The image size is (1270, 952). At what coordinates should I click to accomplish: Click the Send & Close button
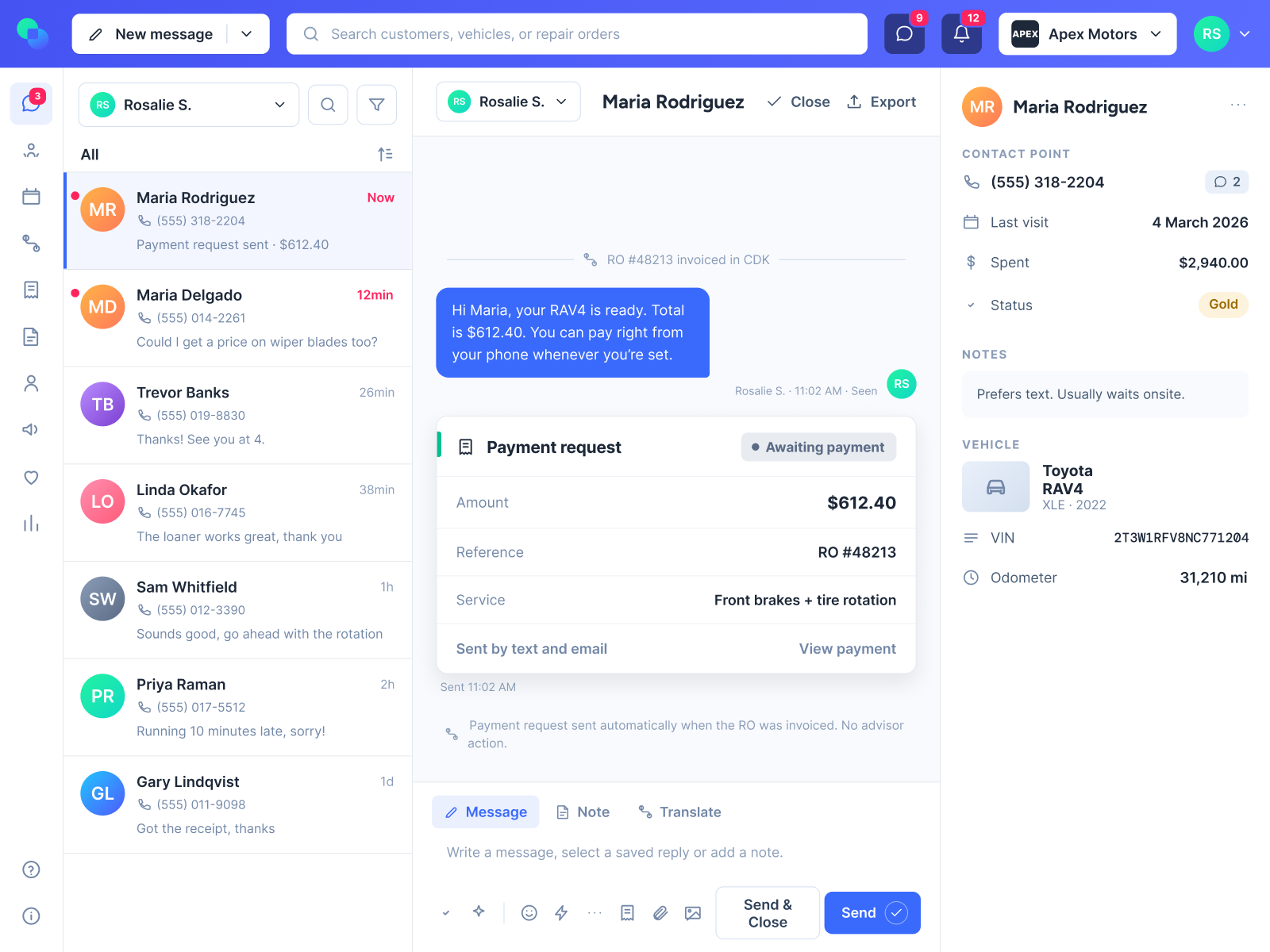tap(768, 913)
